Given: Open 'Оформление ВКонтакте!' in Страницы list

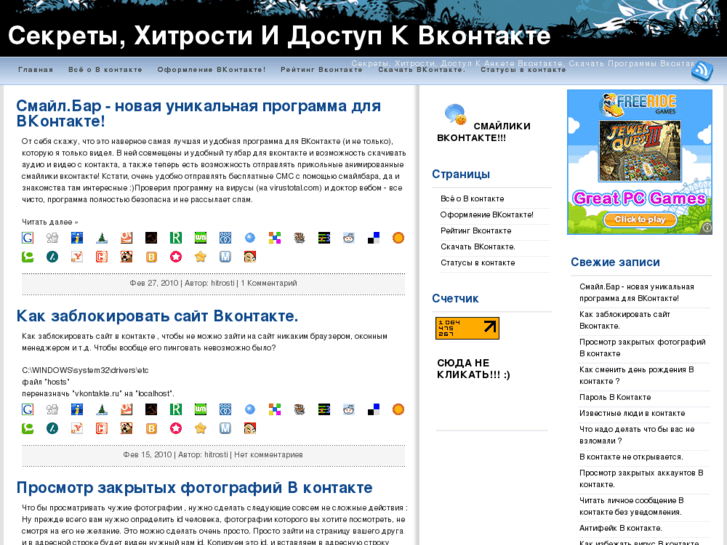Looking at the screenshot, I should pos(487,215).
